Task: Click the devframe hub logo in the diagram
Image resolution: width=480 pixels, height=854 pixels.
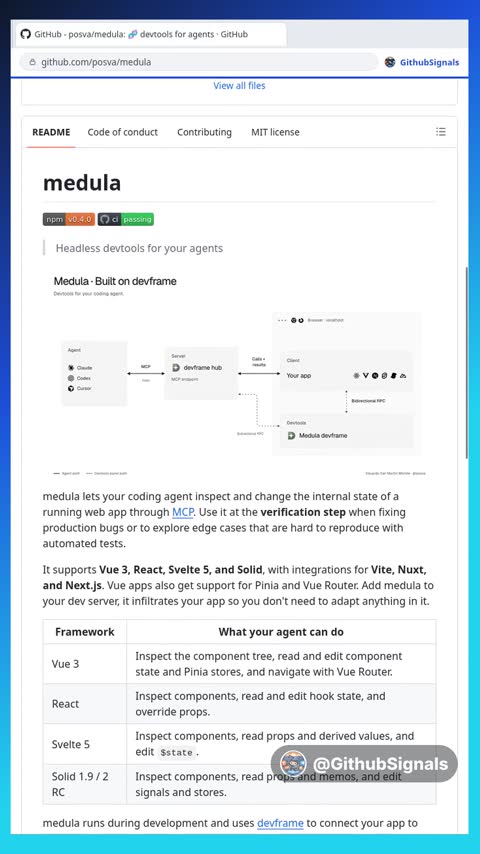Action: (176, 368)
